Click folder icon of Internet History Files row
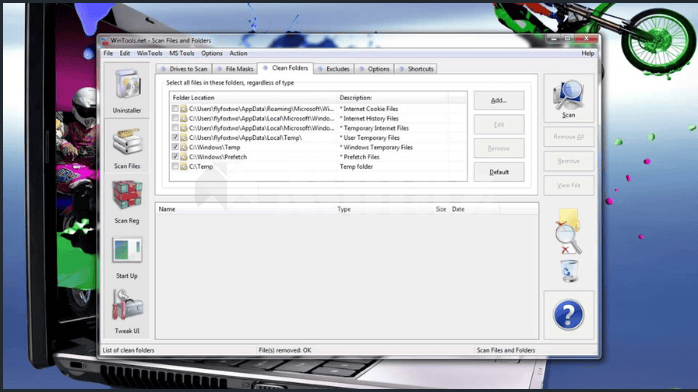 coord(184,118)
